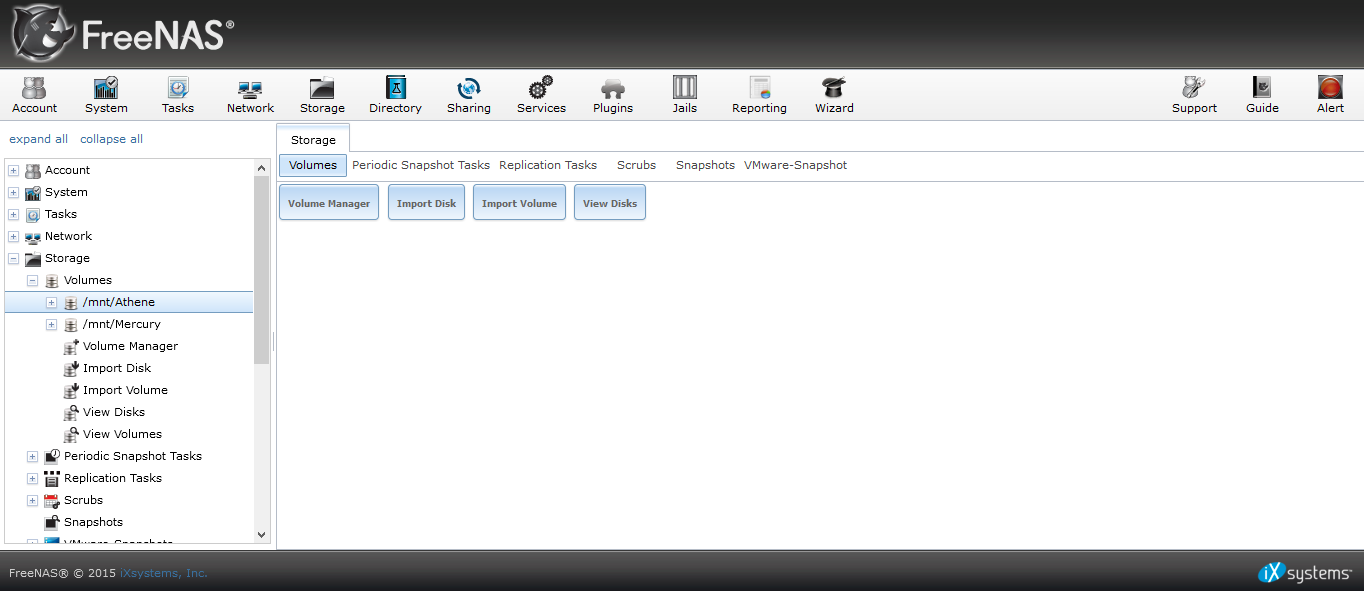Image resolution: width=1364 pixels, height=591 pixels.
Task: Click the iXsystems logo in footer
Action: (x=1305, y=573)
